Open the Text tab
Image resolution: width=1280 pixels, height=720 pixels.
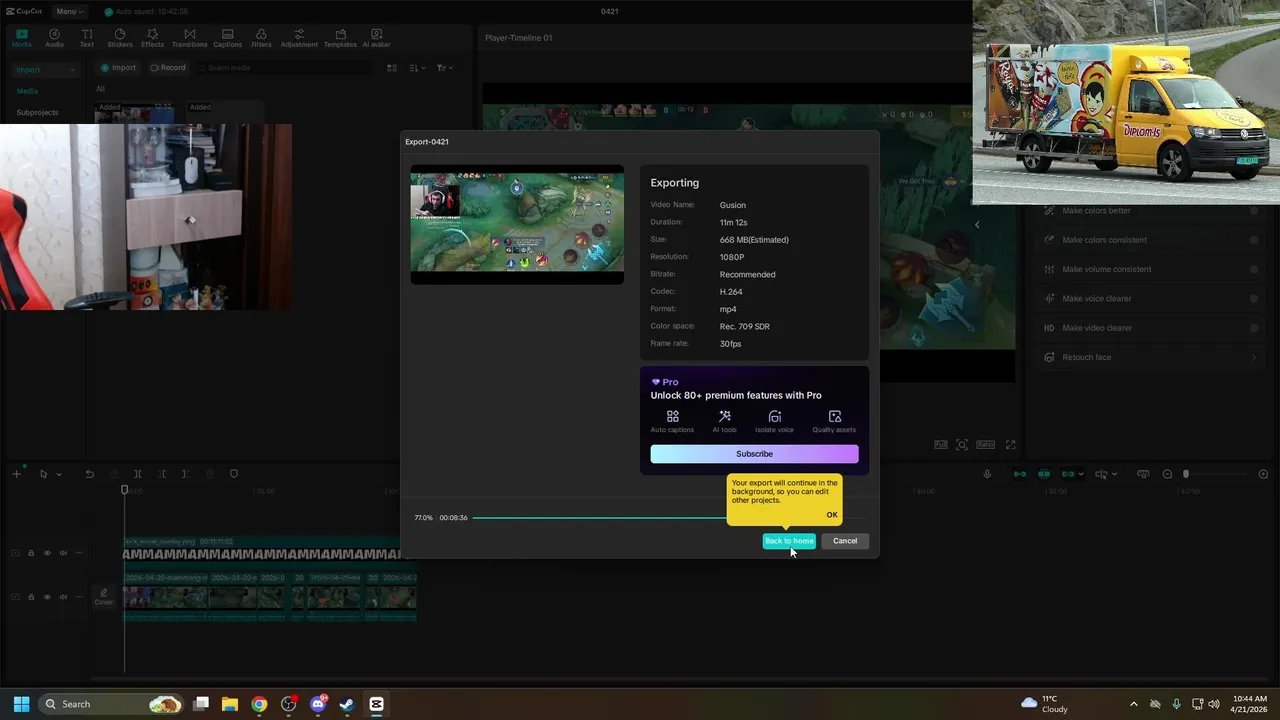(87, 38)
